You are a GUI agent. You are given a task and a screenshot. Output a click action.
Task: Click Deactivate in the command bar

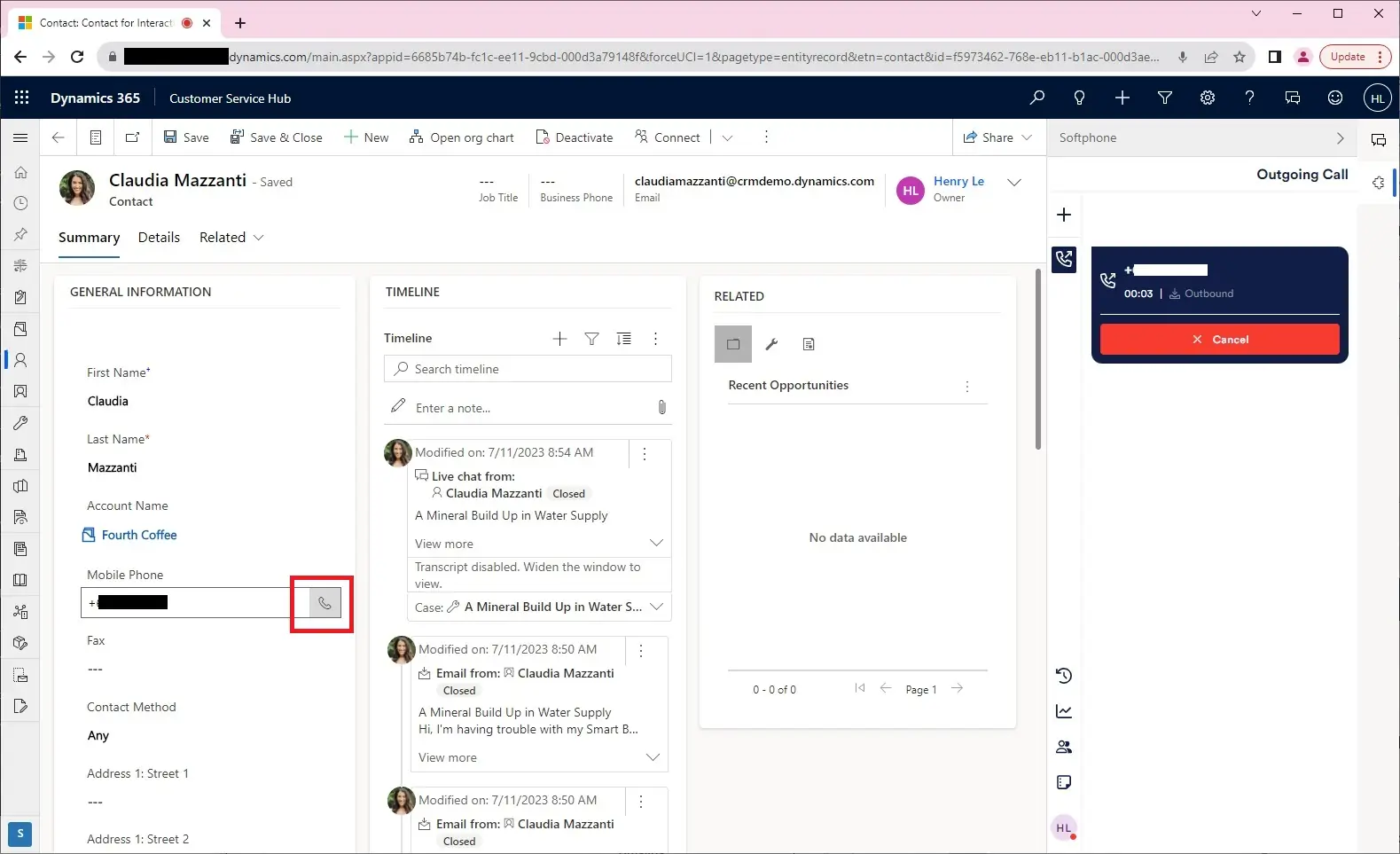[x=575, y=137]
